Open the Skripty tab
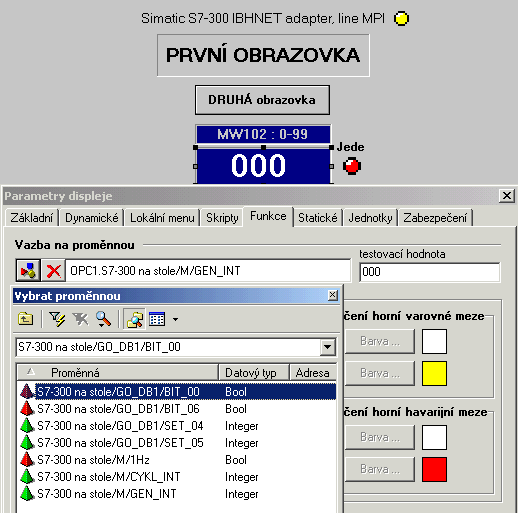 pyautogui.click(x=222, y=218)
